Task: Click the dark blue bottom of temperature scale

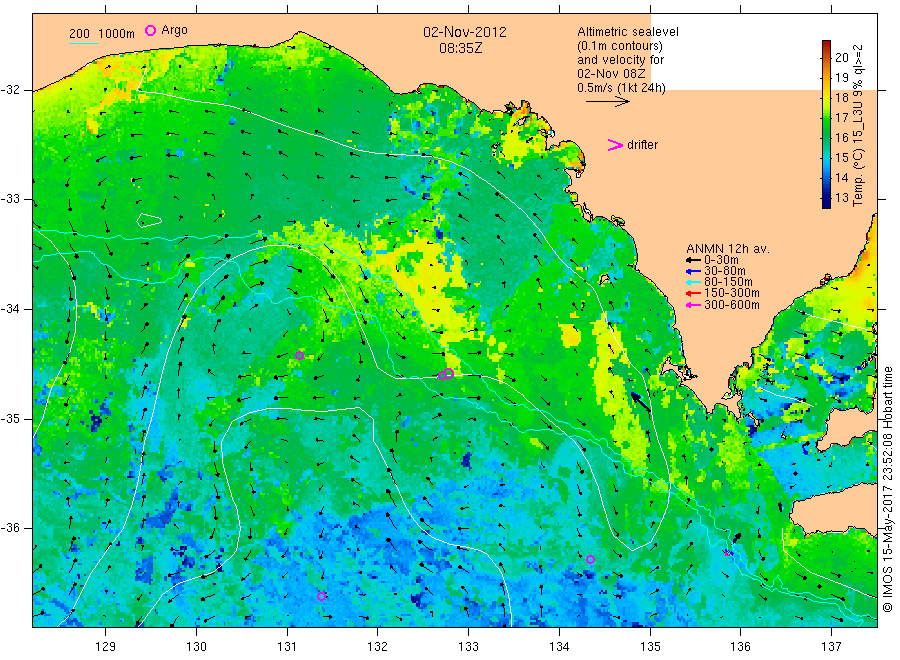Action: (x=826, y=203)
